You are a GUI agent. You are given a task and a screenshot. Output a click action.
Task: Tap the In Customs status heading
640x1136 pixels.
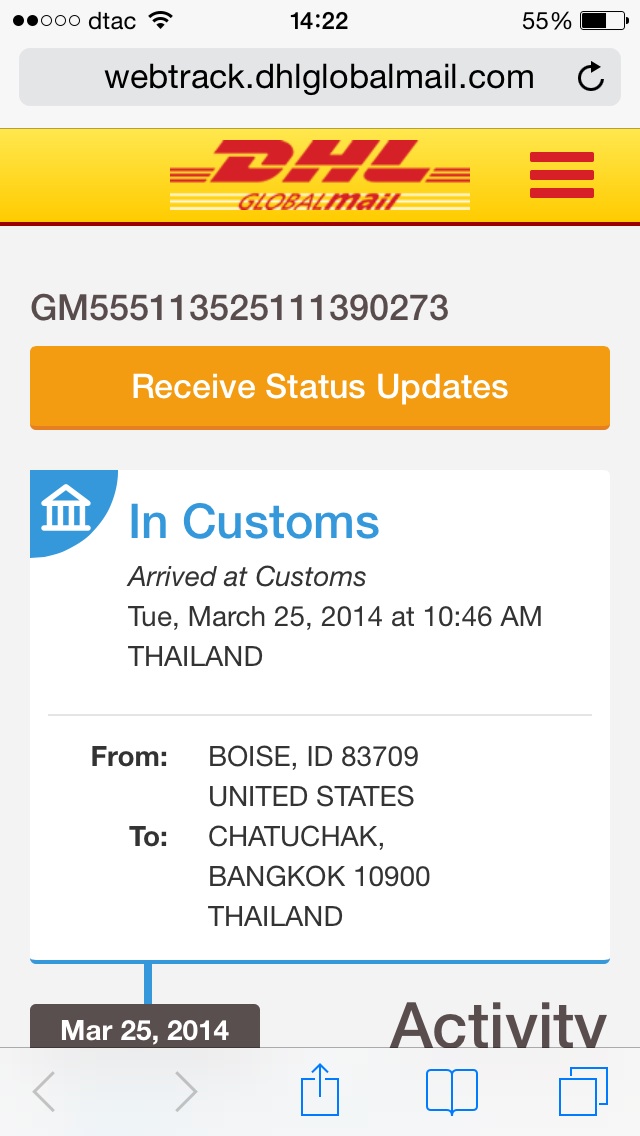click(x=254, y=522)
